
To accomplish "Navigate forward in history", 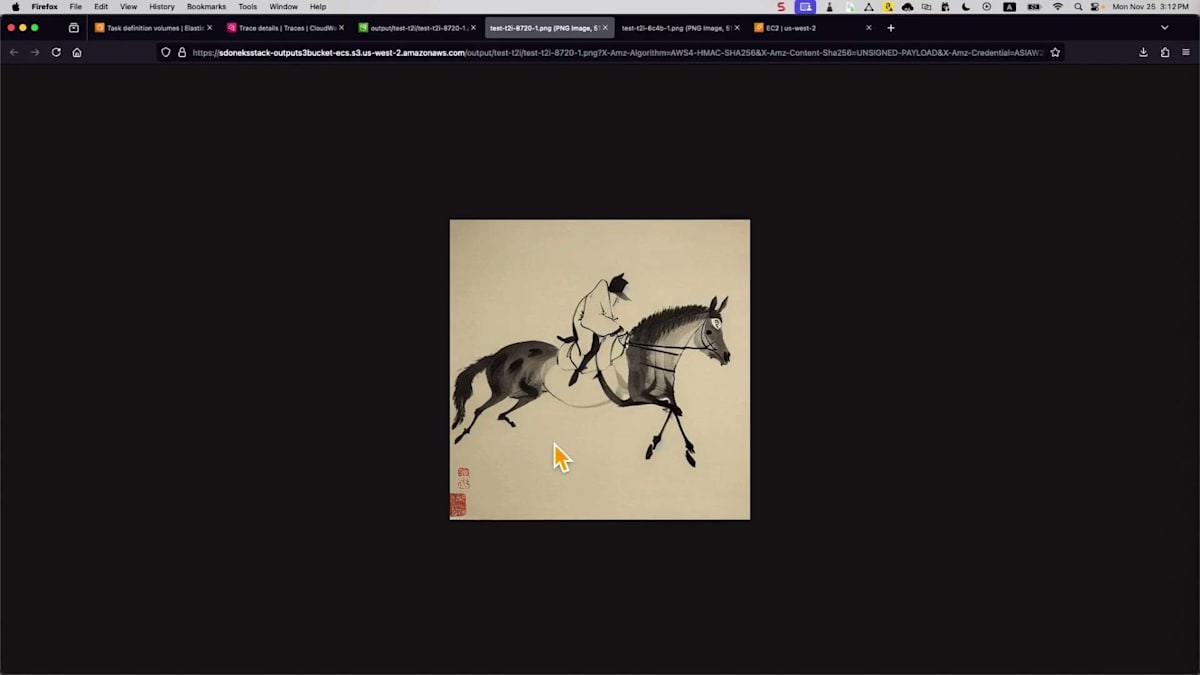I will (x=35, y=52).
